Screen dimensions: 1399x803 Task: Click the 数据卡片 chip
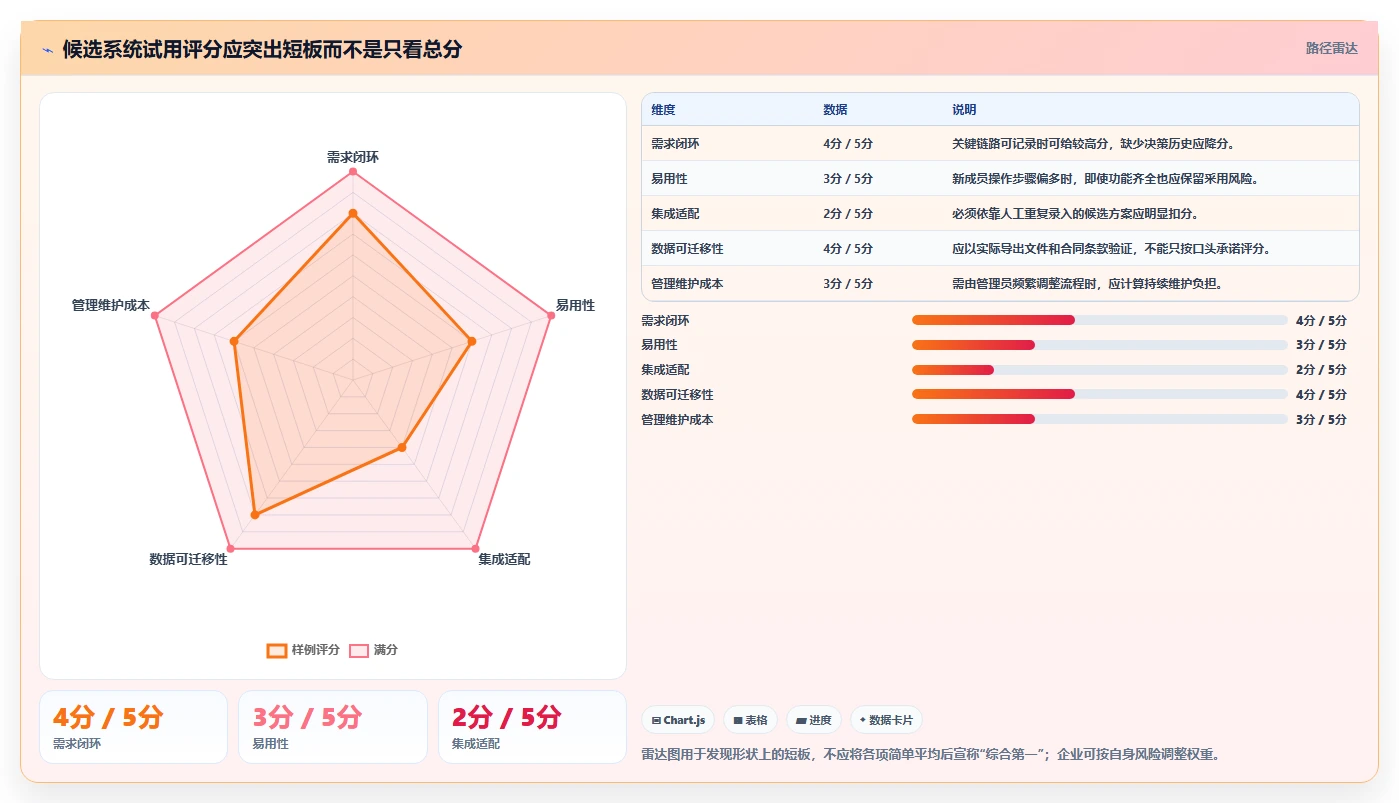(886, 720)
